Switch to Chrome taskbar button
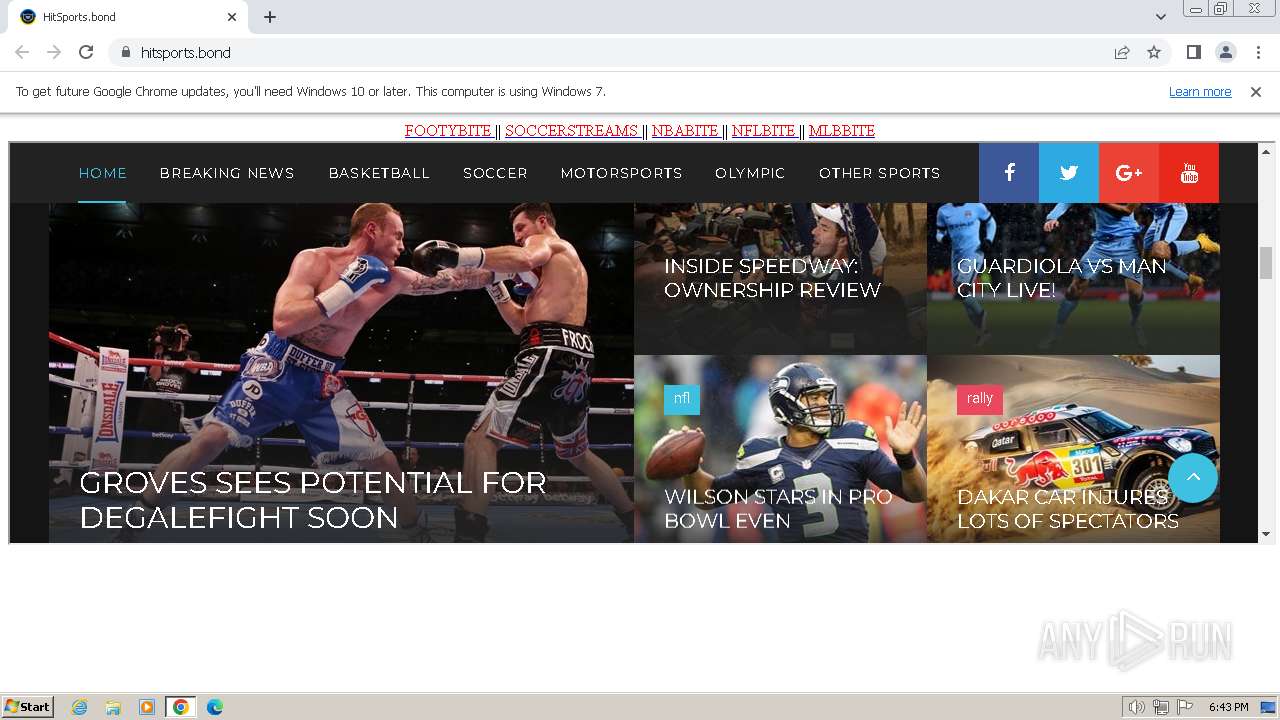The width and height of the screenshot is (1280, 720). pos(181,707)
